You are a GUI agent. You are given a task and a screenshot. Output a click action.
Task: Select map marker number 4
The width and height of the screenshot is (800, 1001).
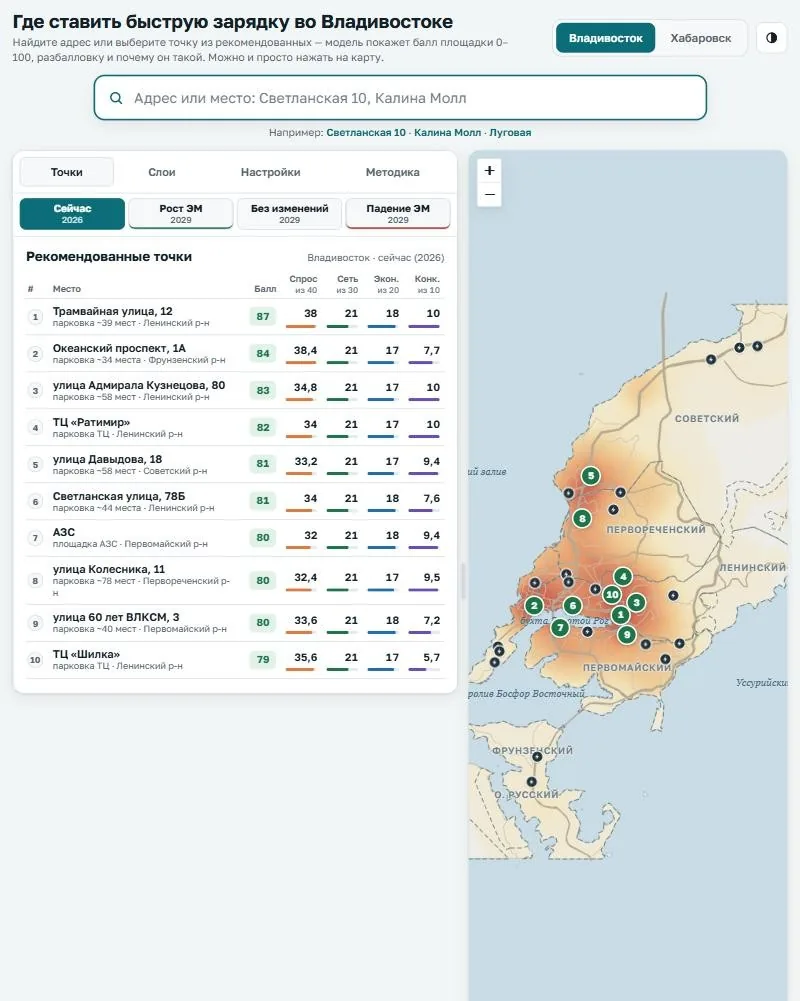tap(623, 576)
